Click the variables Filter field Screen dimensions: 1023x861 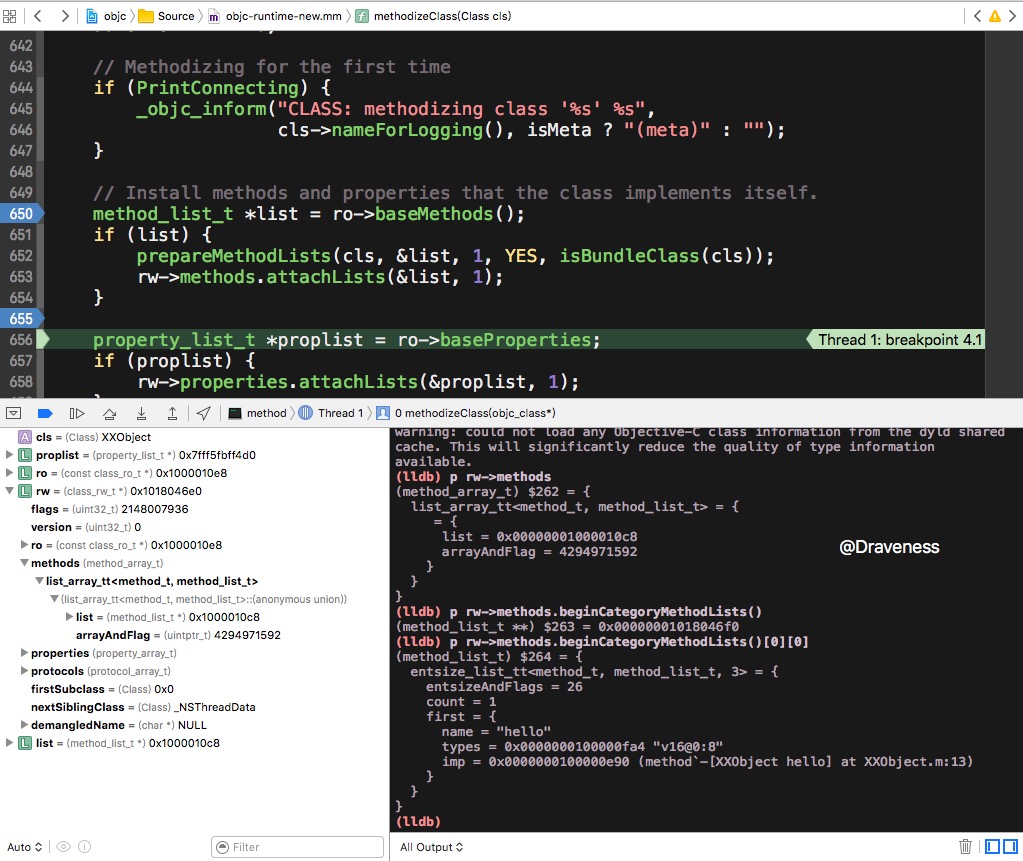(298, 847)
